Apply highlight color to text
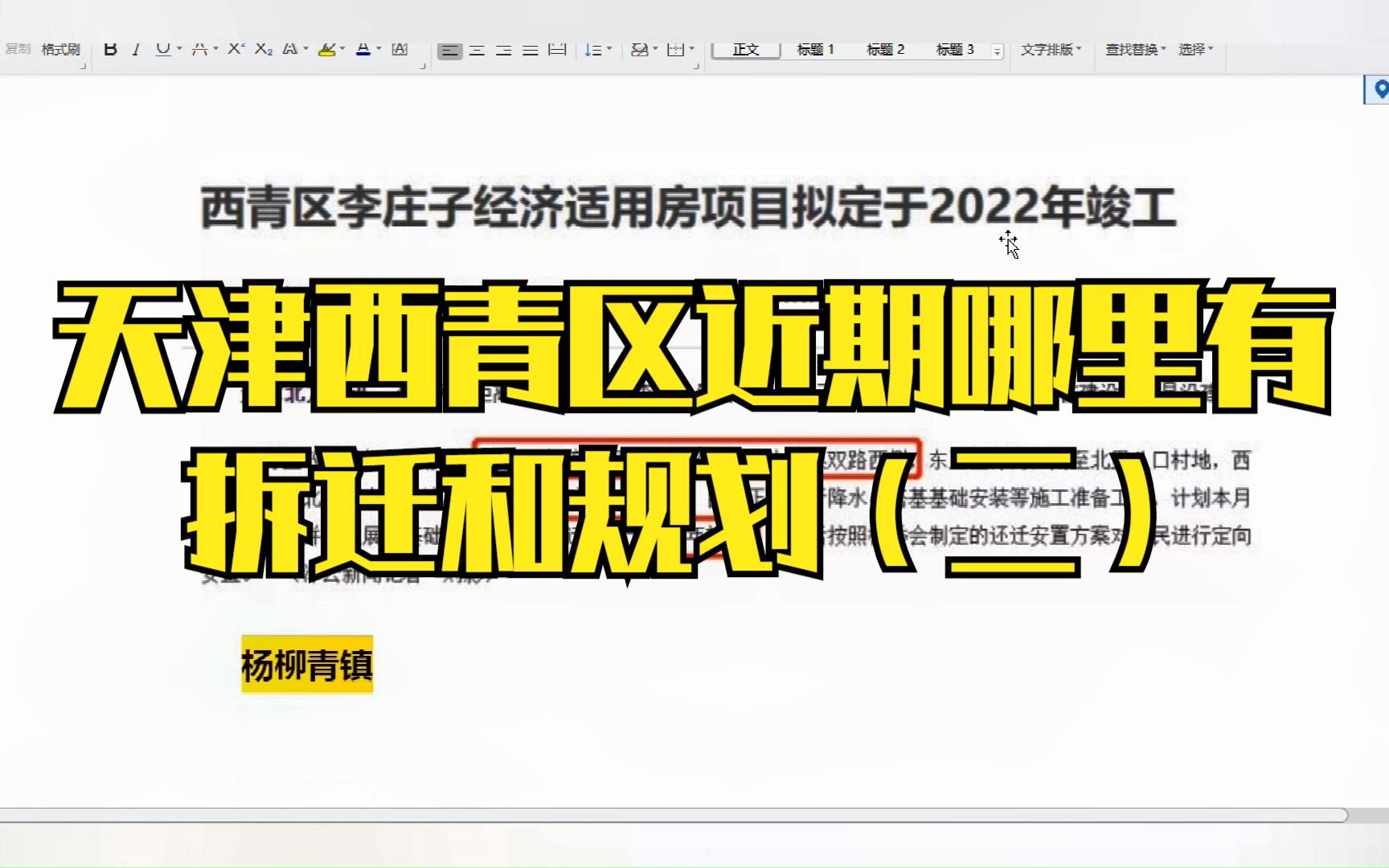Screen dimensions: 1389x868 tap(326, 50)
